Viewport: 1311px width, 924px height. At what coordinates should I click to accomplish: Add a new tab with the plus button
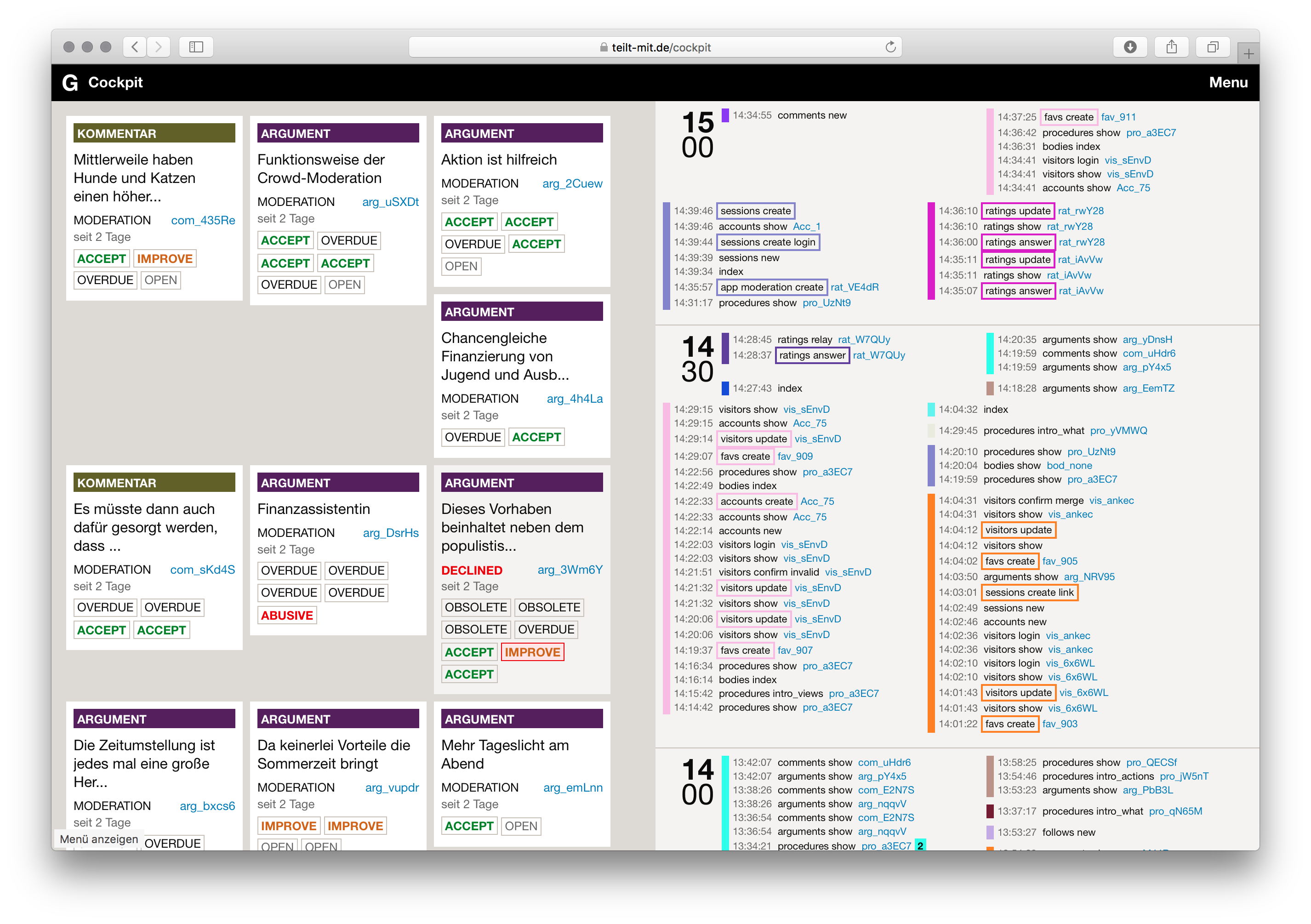pos(1248,54)
